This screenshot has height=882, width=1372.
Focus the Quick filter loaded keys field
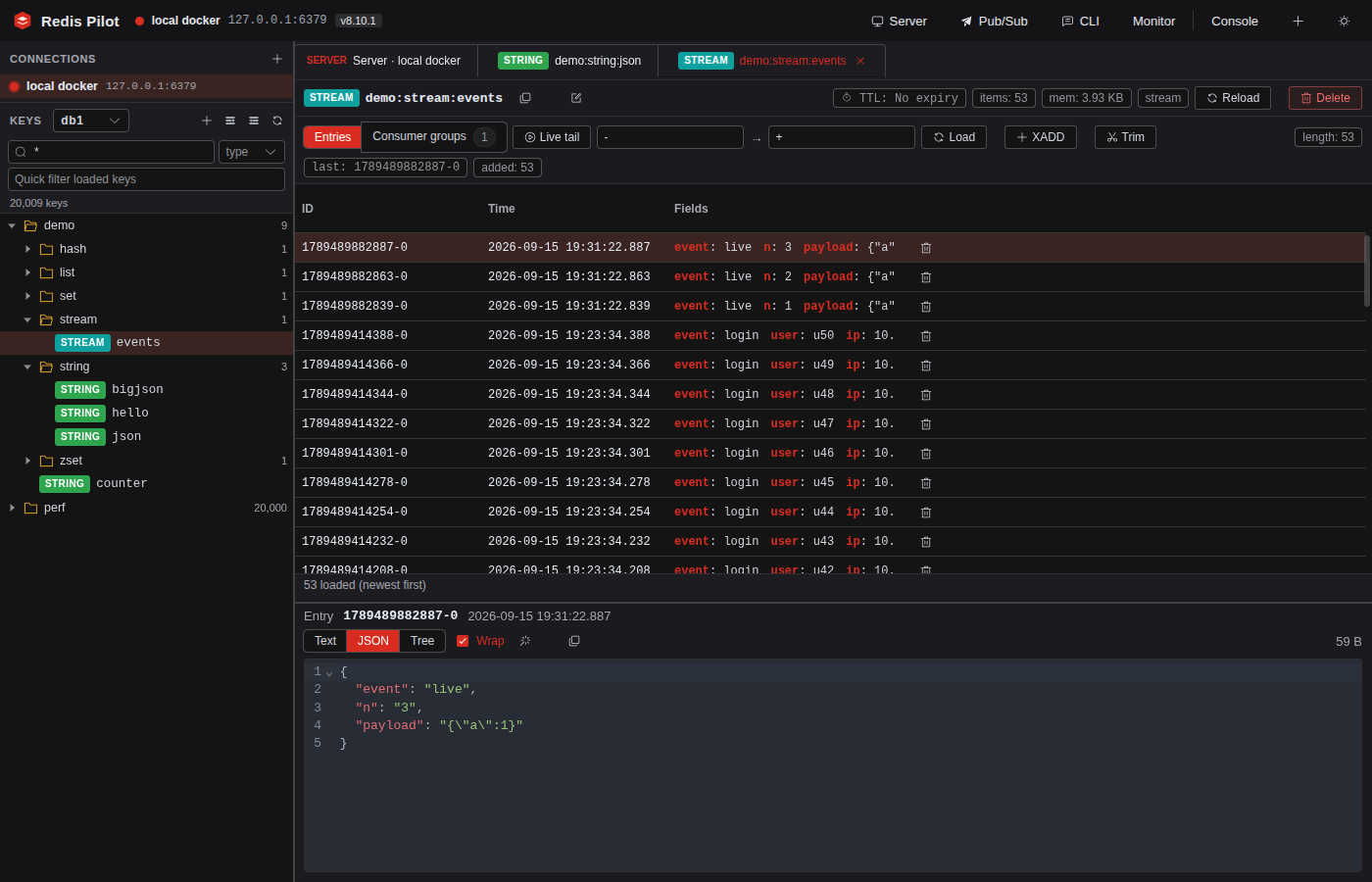point(146,179)
